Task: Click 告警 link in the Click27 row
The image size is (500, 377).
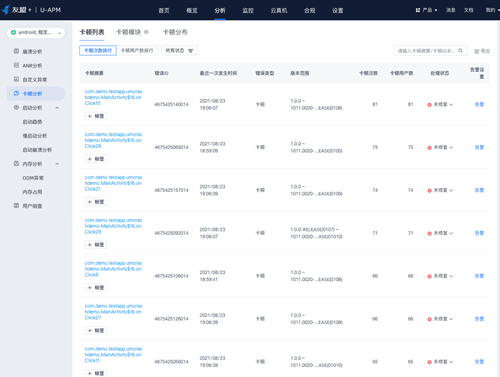Action: [x=479, y=319]
